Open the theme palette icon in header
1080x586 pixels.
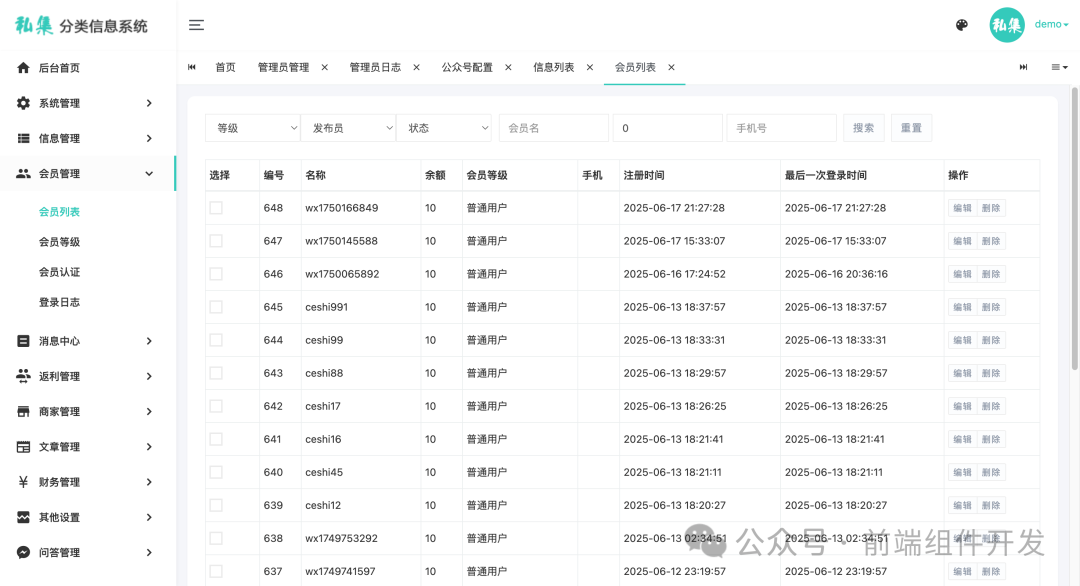click(x=961, y=25)
